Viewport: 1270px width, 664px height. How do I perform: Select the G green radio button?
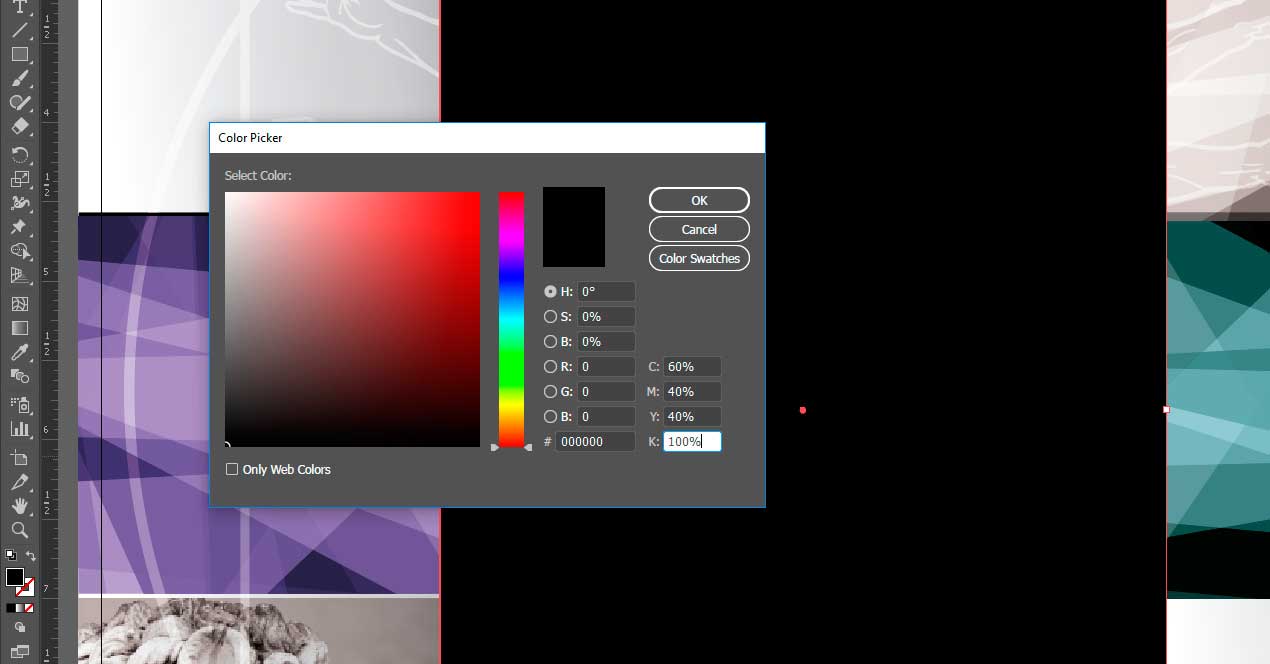550,392
